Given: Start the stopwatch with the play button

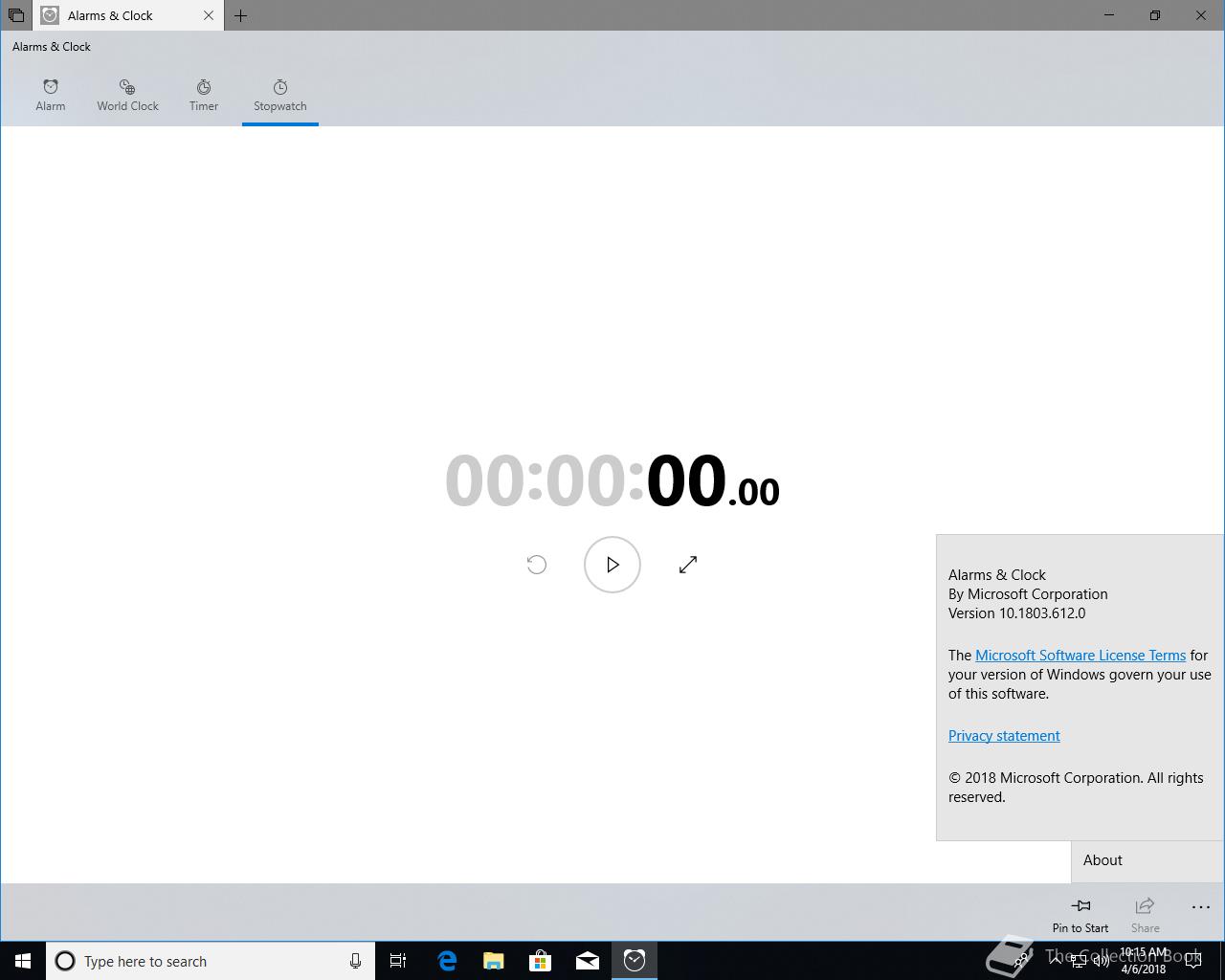Looking at the screenshot, I should 612,565.
